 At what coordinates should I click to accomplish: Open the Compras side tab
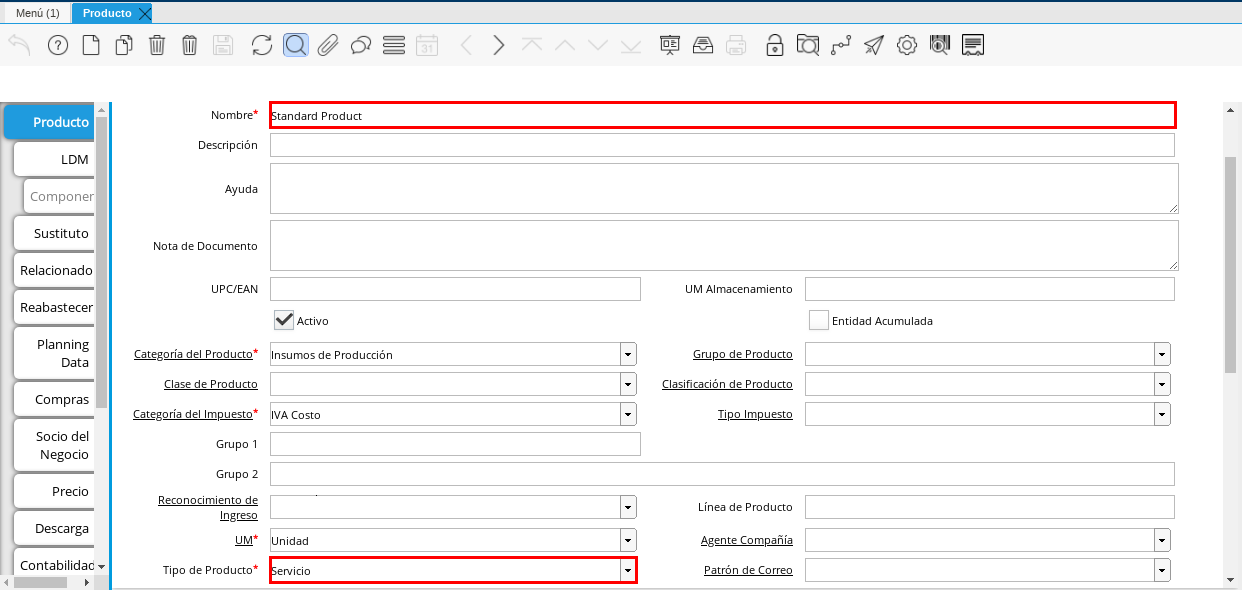click(54, 399)
